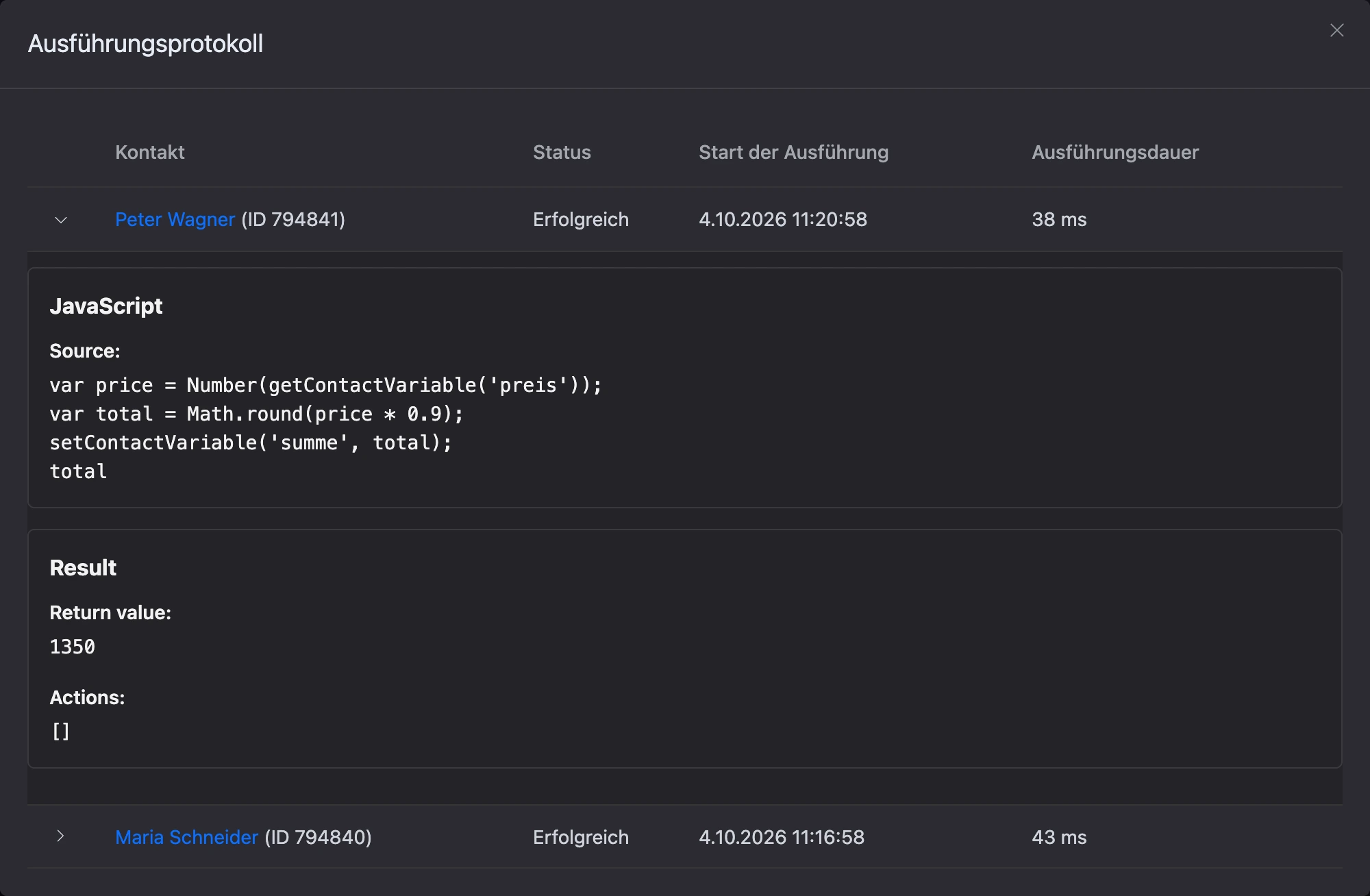The image size is (1370, 896).
Task: Click the Kontakt column header
Action: [x=150, y=152]
